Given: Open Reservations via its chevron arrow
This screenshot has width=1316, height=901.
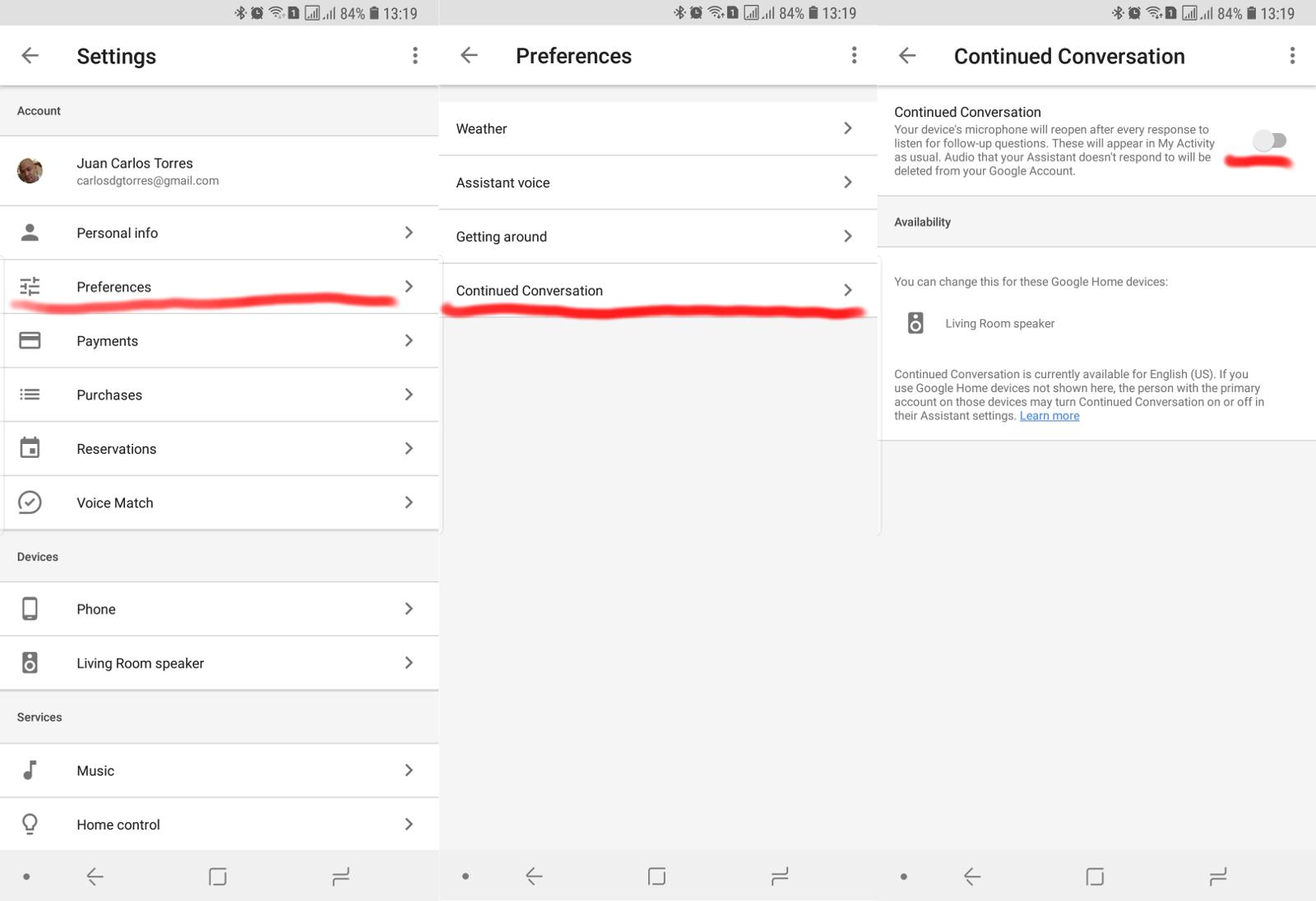Looking at the screenshot, I should (x=409, y=448).
